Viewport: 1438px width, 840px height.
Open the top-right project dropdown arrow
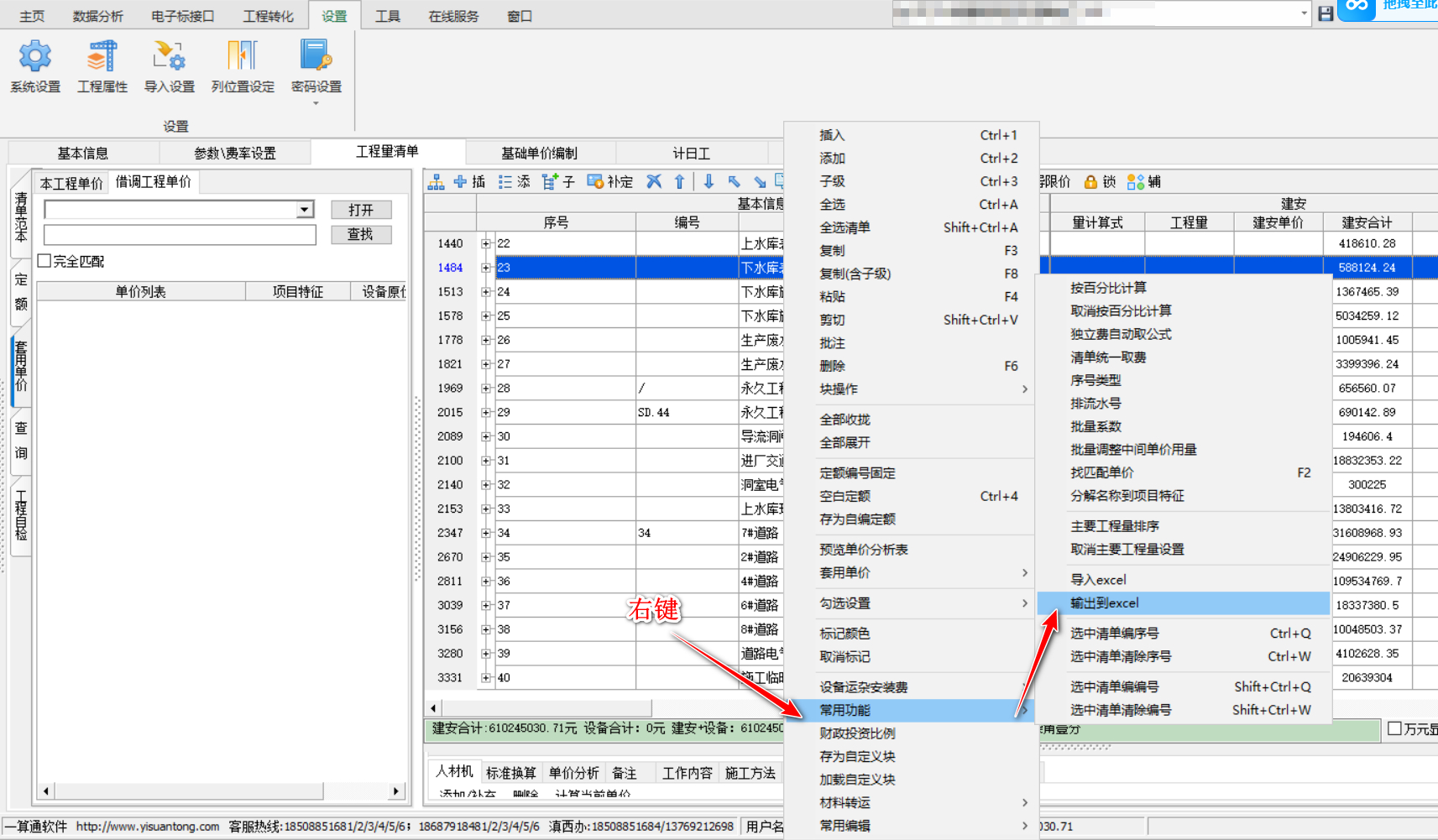(x=1304, y=13)
